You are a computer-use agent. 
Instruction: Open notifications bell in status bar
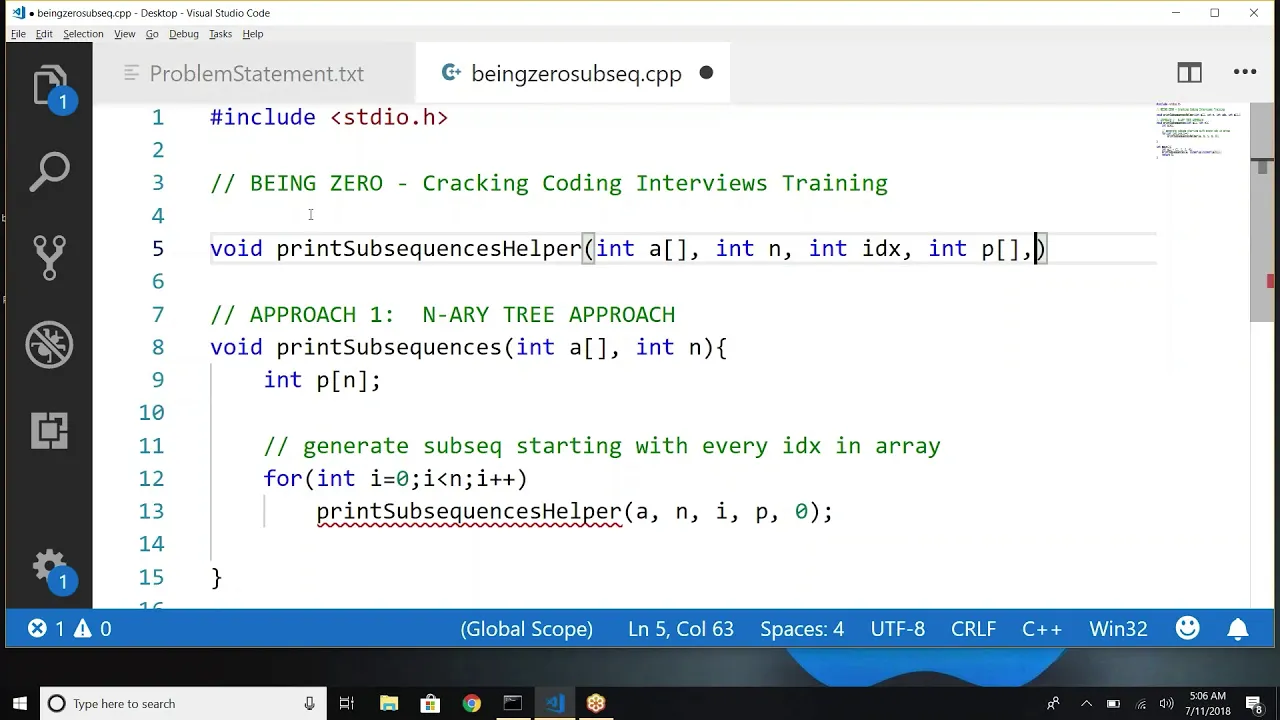1238,629
